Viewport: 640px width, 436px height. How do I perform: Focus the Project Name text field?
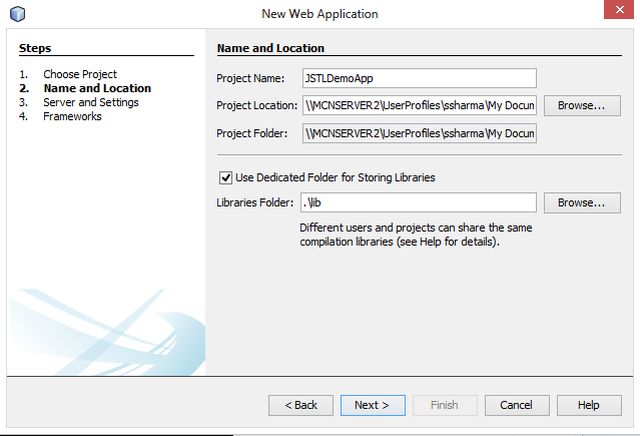[419, 78]
